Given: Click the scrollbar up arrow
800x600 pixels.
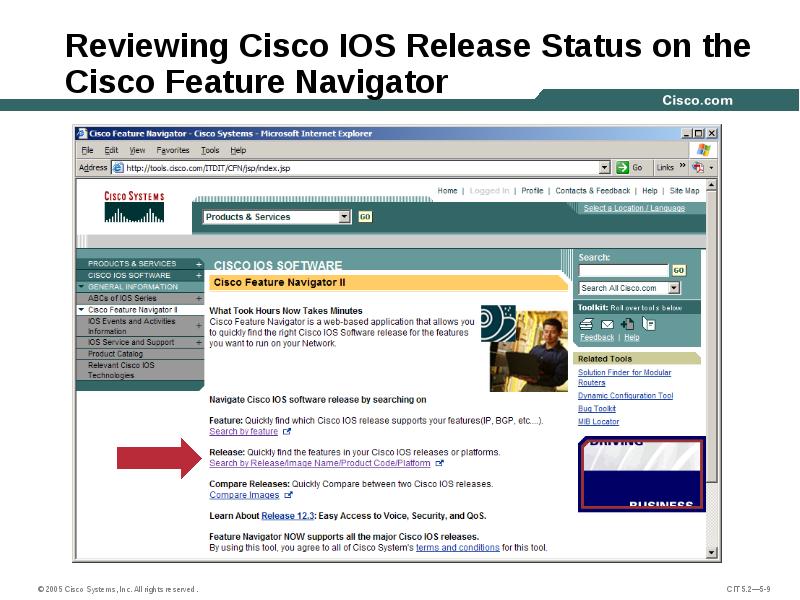Looking at the screenshot, I should point(712,185).
